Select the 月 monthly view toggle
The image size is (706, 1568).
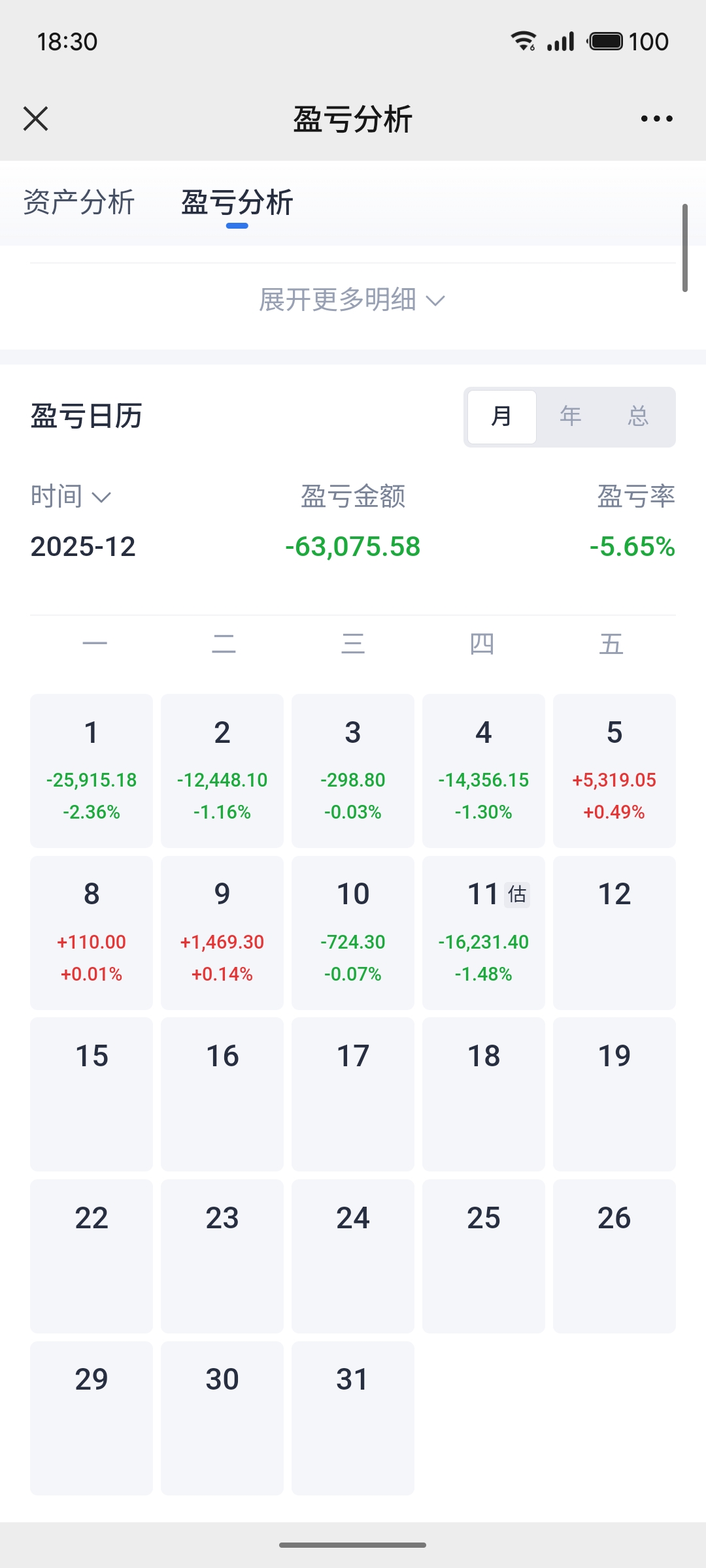point(502,417)
